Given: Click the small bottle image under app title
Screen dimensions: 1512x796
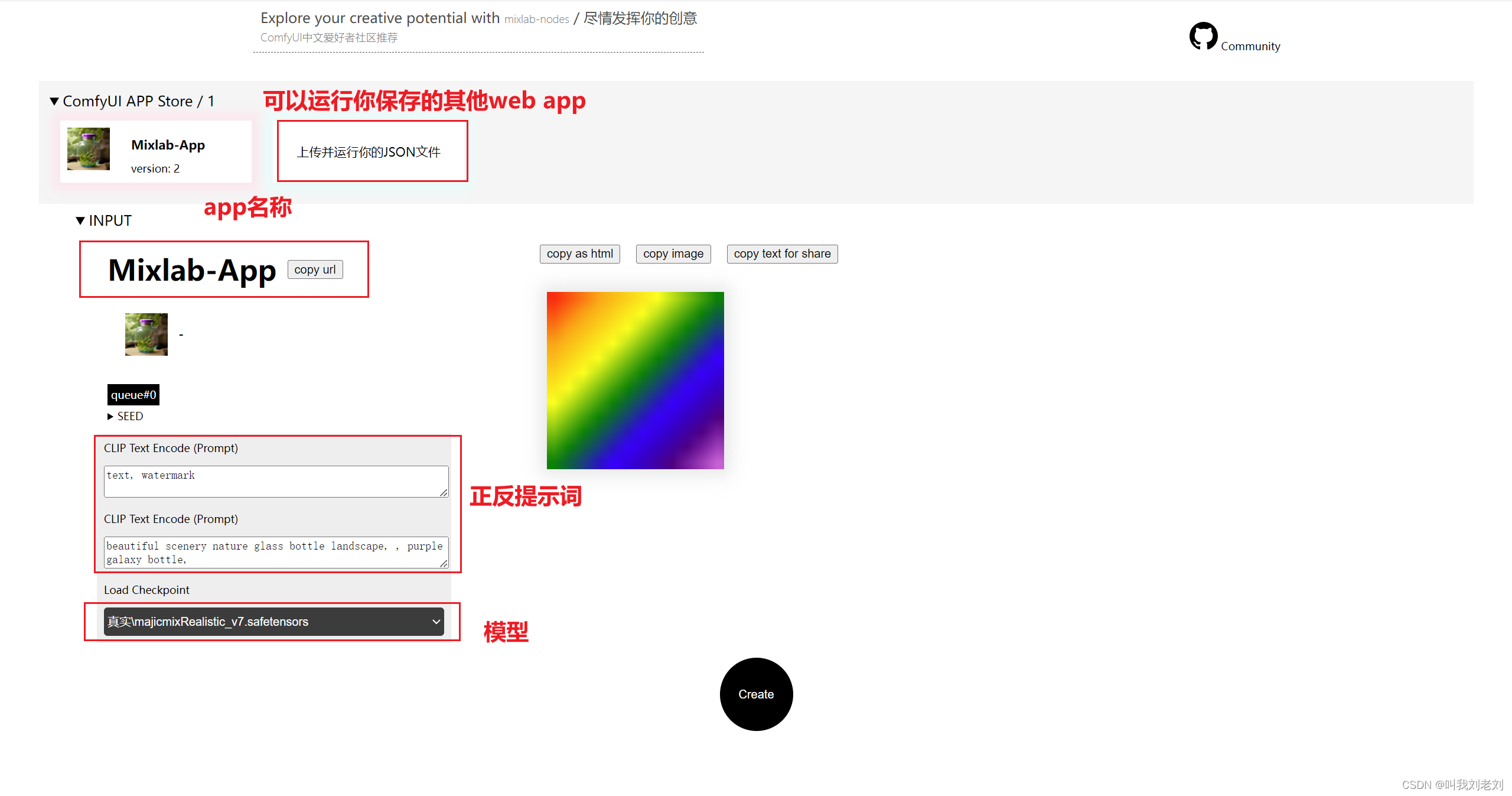Looking at the screenshot, I should pos(146,334).
